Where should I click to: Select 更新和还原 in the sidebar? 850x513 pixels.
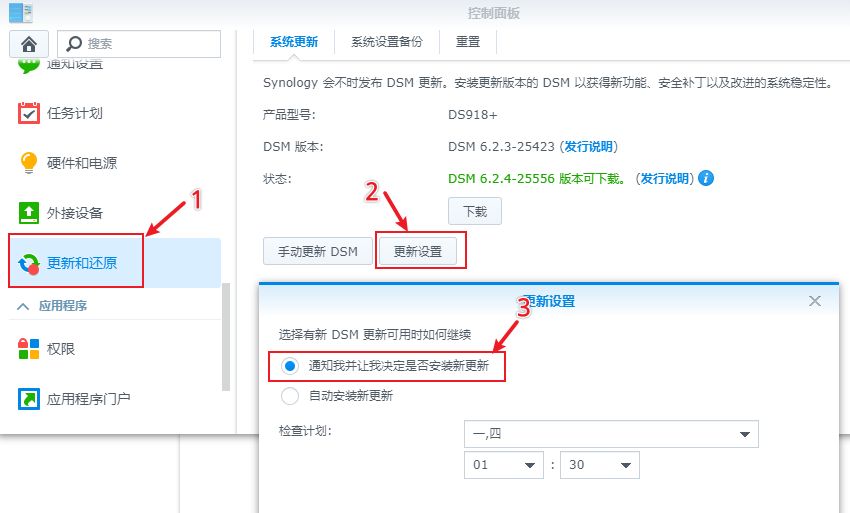(x=115, y=263)
